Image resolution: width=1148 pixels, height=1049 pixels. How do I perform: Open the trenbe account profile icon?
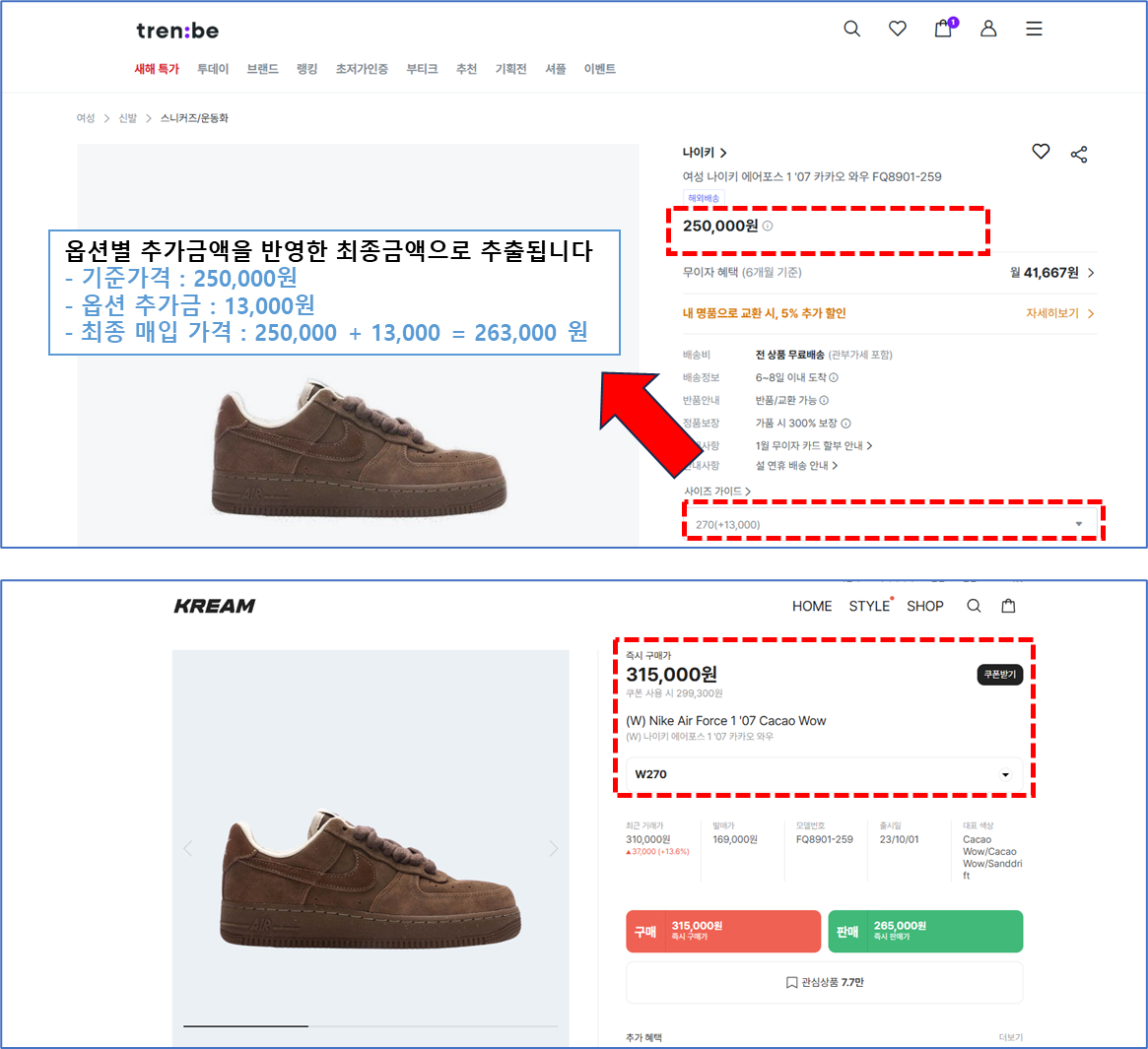[988, 29]
